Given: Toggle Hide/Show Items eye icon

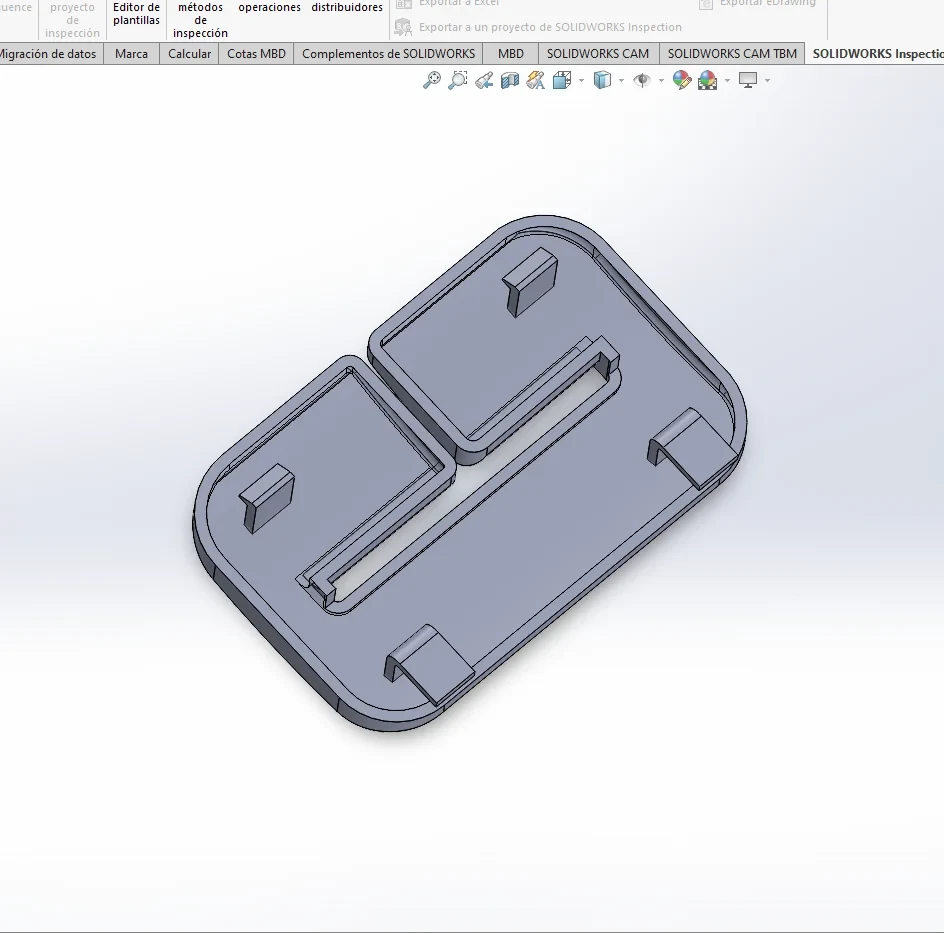Looking at the screenshot, I should tap(642, 80).
